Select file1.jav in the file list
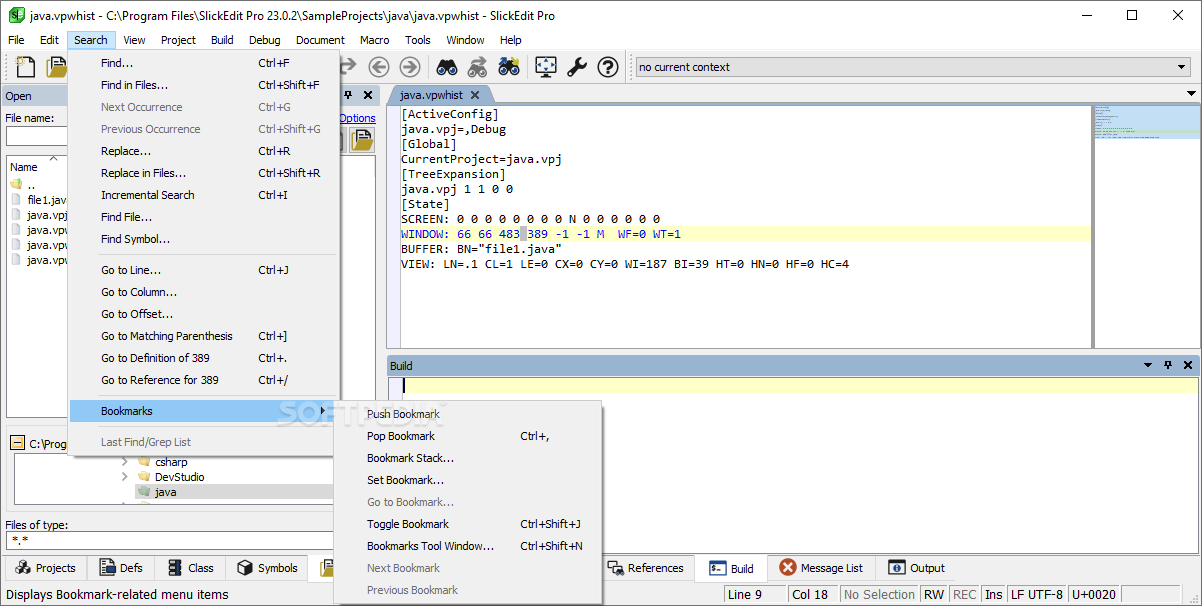1202x606 pixels. (39, 200)
